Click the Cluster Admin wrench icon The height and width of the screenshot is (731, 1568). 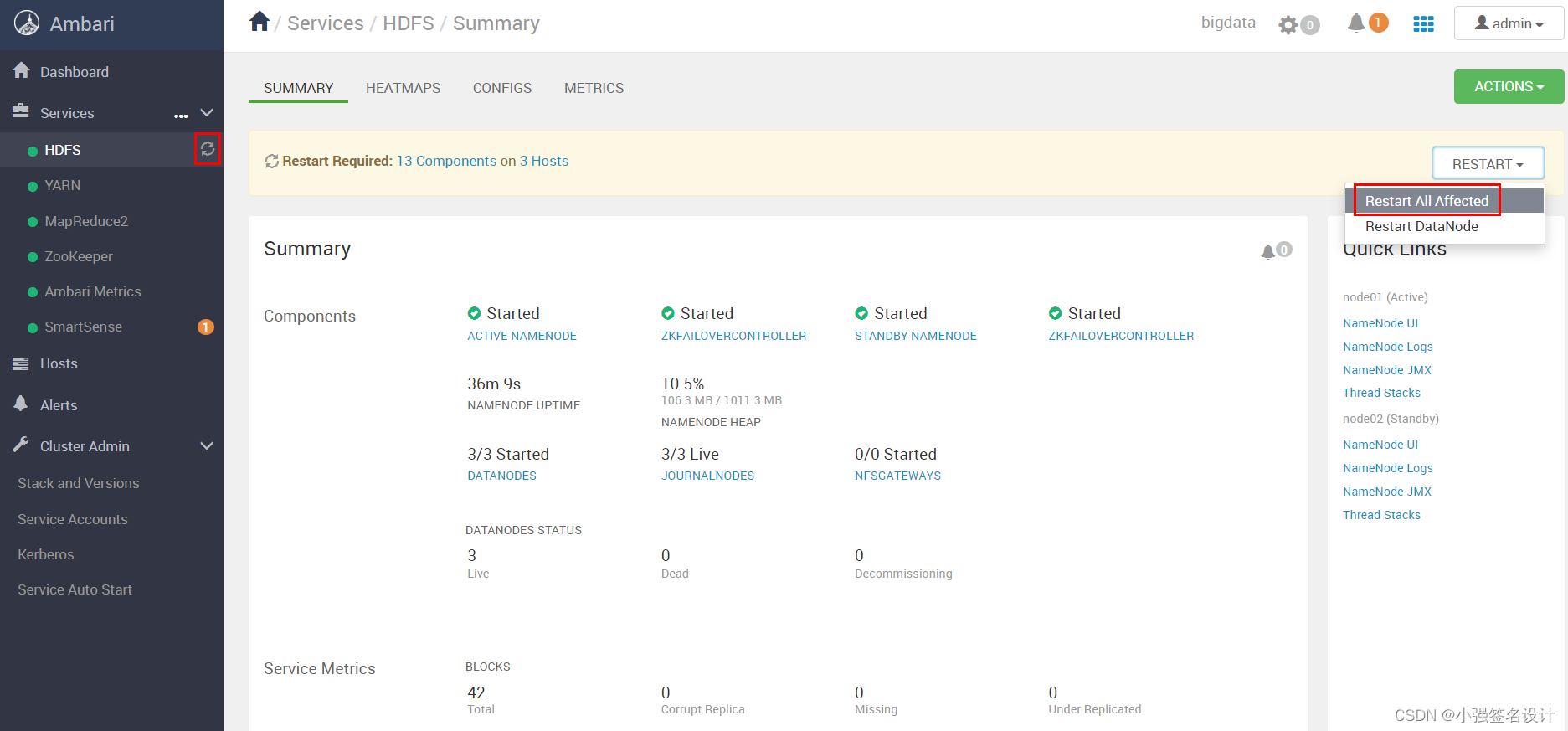(21, 445)
